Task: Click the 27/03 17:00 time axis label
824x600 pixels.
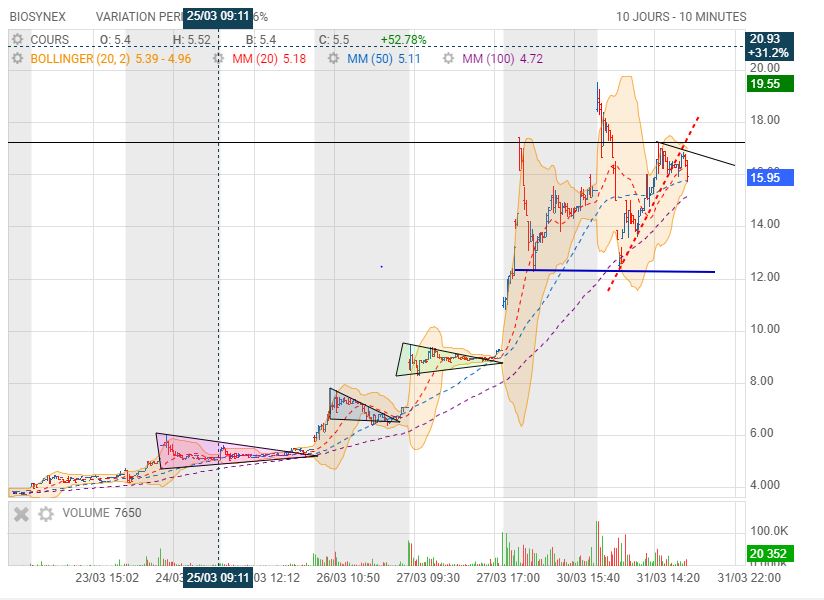Action: pos(508,578)
